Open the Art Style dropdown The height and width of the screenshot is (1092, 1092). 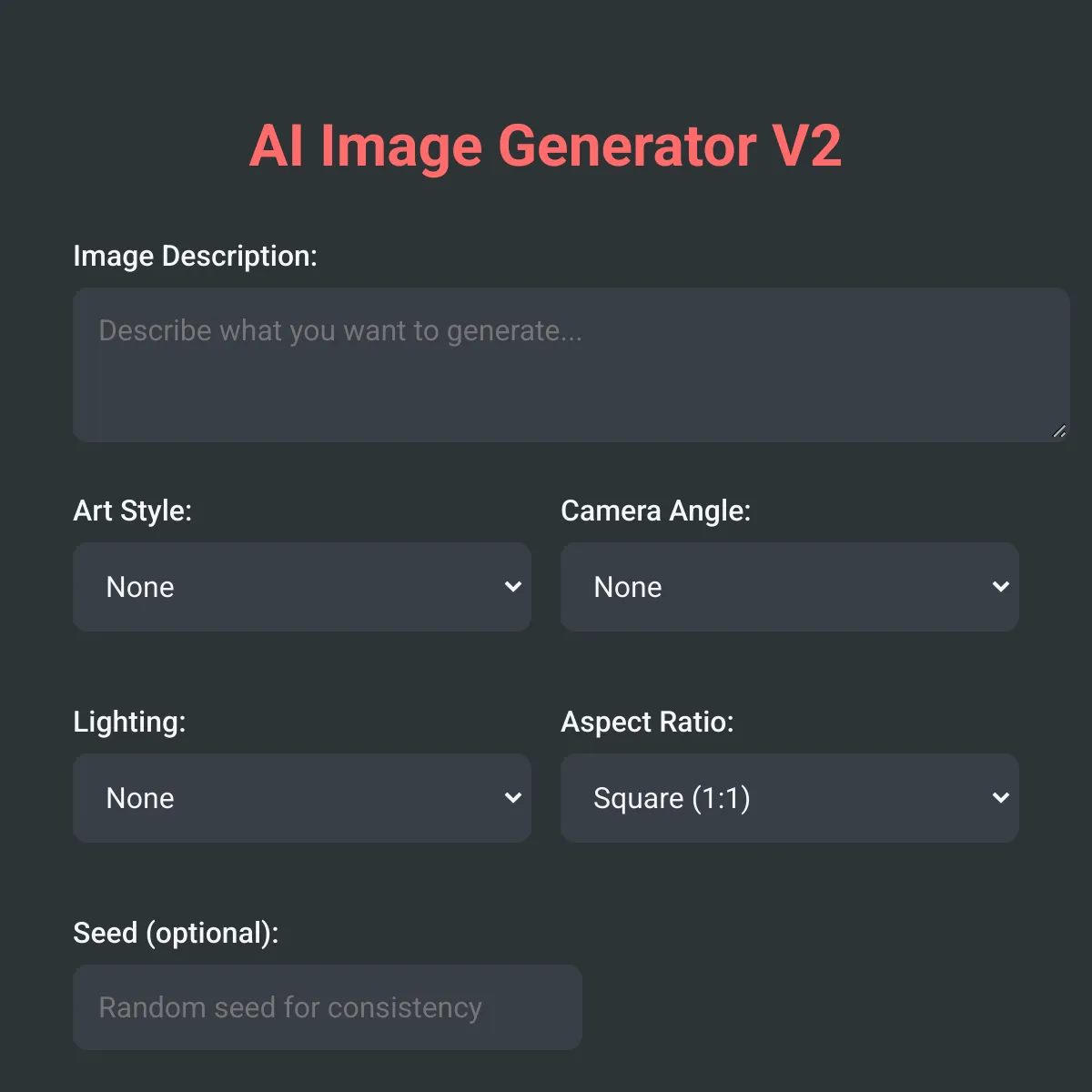pos(302,587)
